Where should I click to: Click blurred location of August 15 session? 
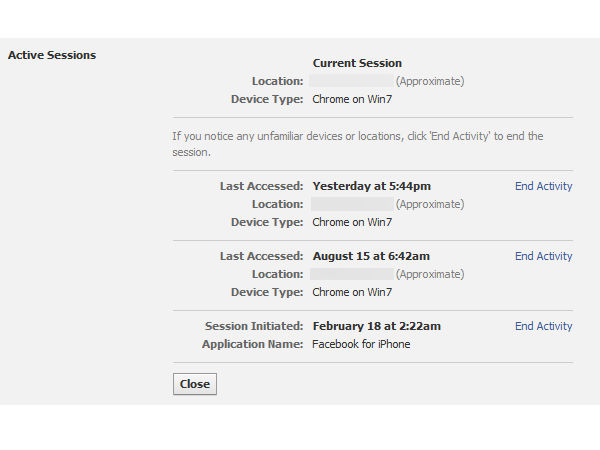point(351,274)
